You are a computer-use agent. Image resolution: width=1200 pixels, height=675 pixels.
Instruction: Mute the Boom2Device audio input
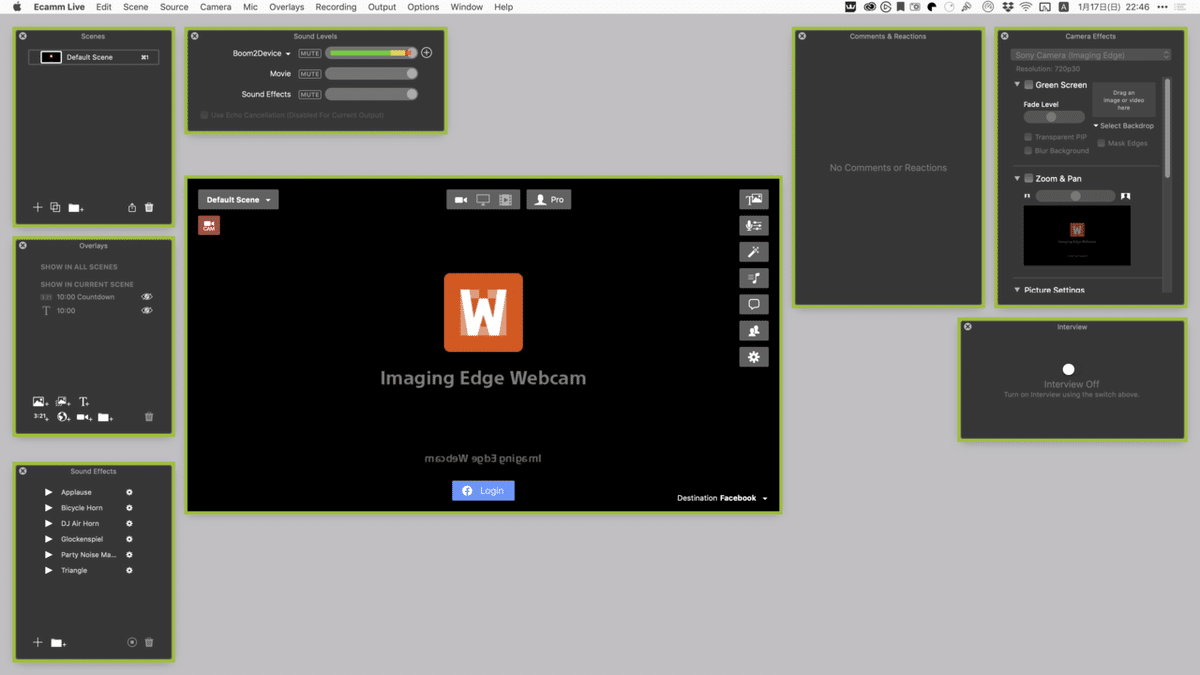click(x=310, y=53)
